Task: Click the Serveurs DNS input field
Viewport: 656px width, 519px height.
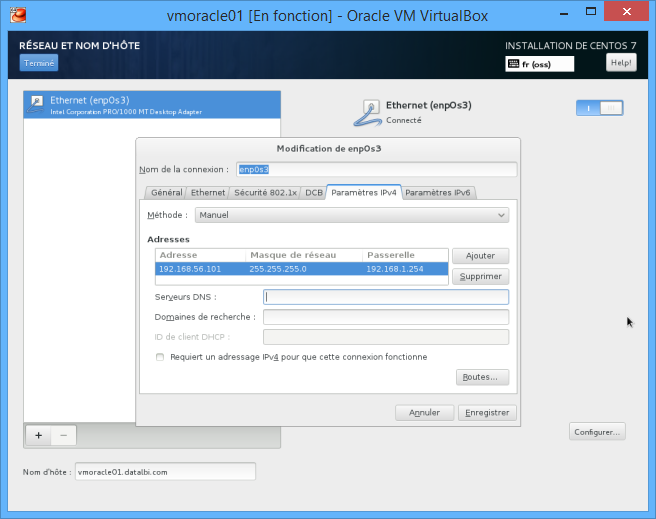Action: tap(386, 297)
